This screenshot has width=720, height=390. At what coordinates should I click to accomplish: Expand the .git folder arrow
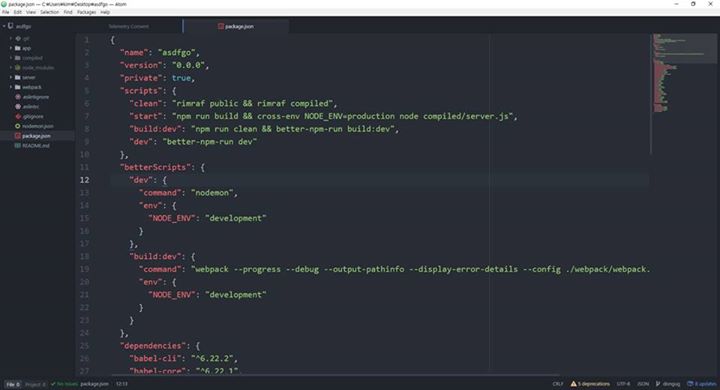point(11,39)
